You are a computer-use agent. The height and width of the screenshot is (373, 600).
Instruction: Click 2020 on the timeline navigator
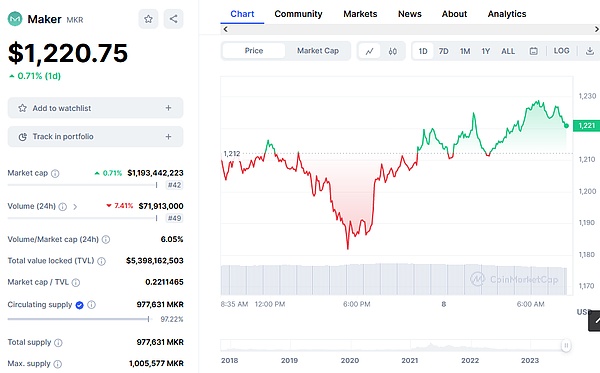click(x=350, y=360)
